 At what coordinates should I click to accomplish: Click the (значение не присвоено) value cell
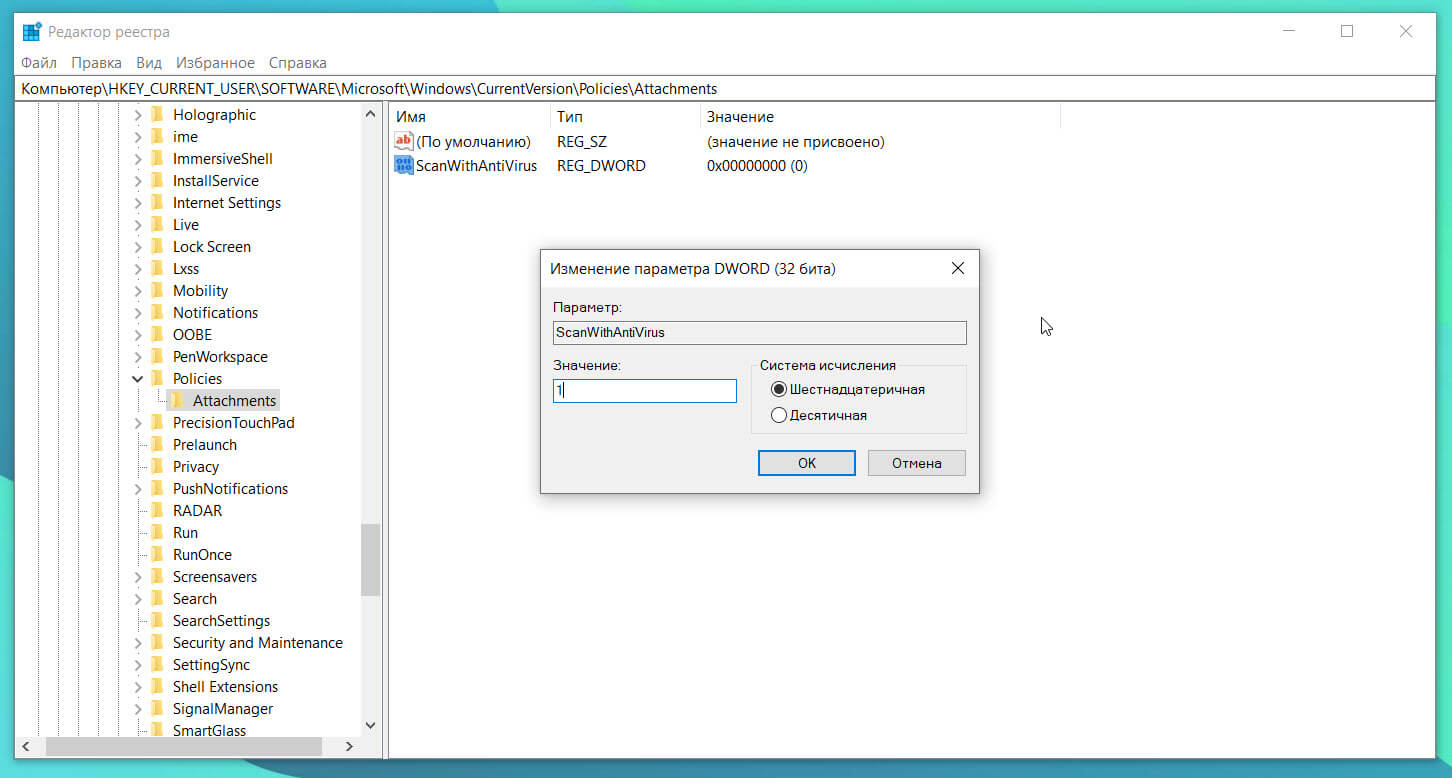click(x=795, y=142)
